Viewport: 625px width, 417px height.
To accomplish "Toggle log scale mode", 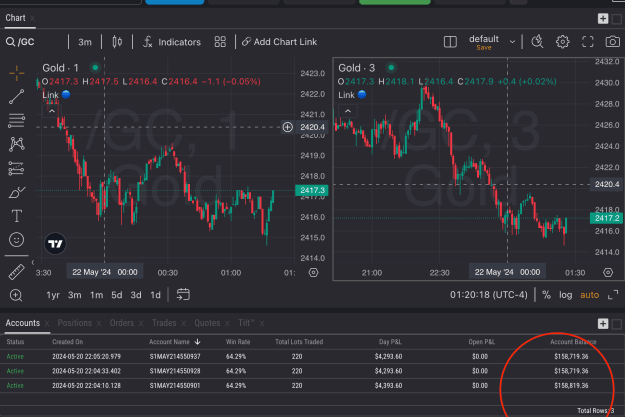I will click(565, 295).
